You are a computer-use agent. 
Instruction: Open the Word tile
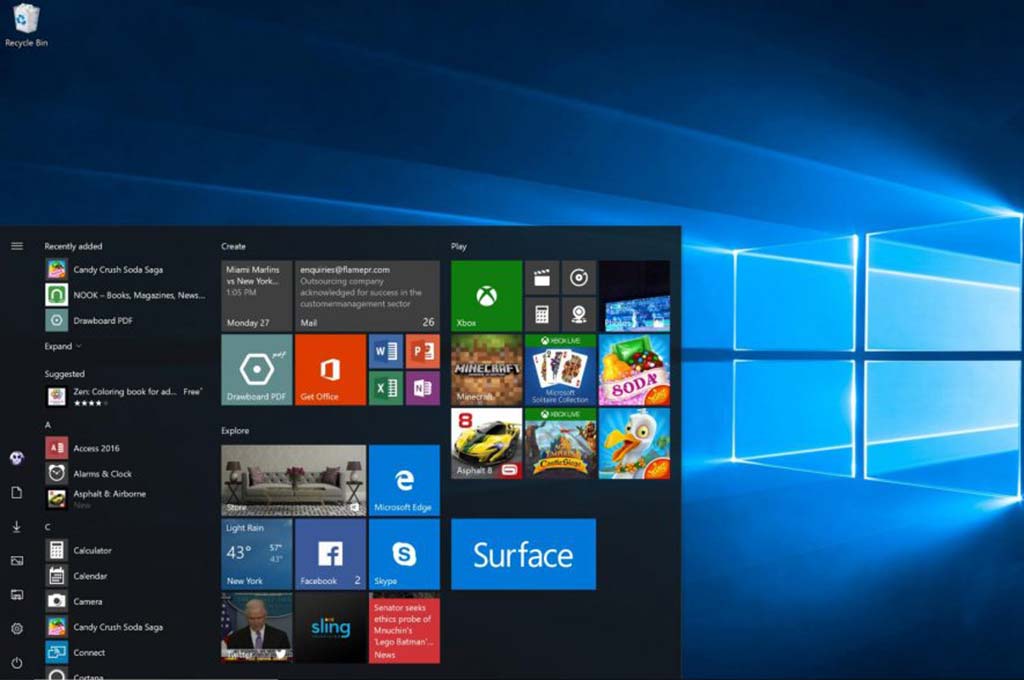coord(386,351)
